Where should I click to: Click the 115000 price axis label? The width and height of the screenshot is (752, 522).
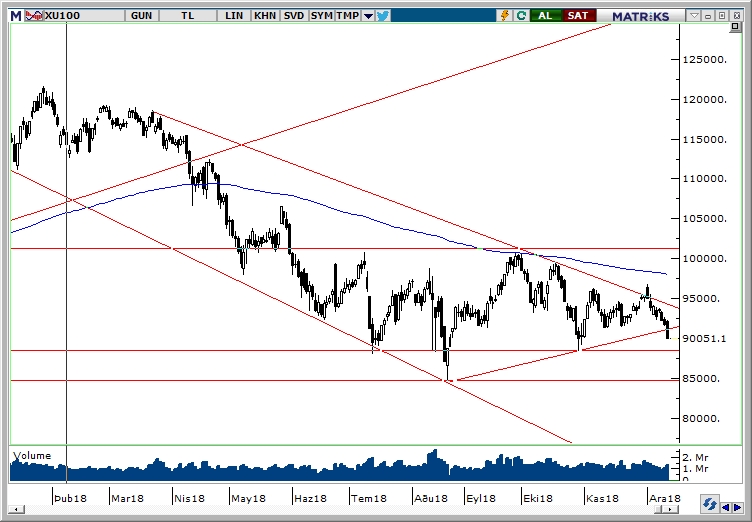click(705, 140)
